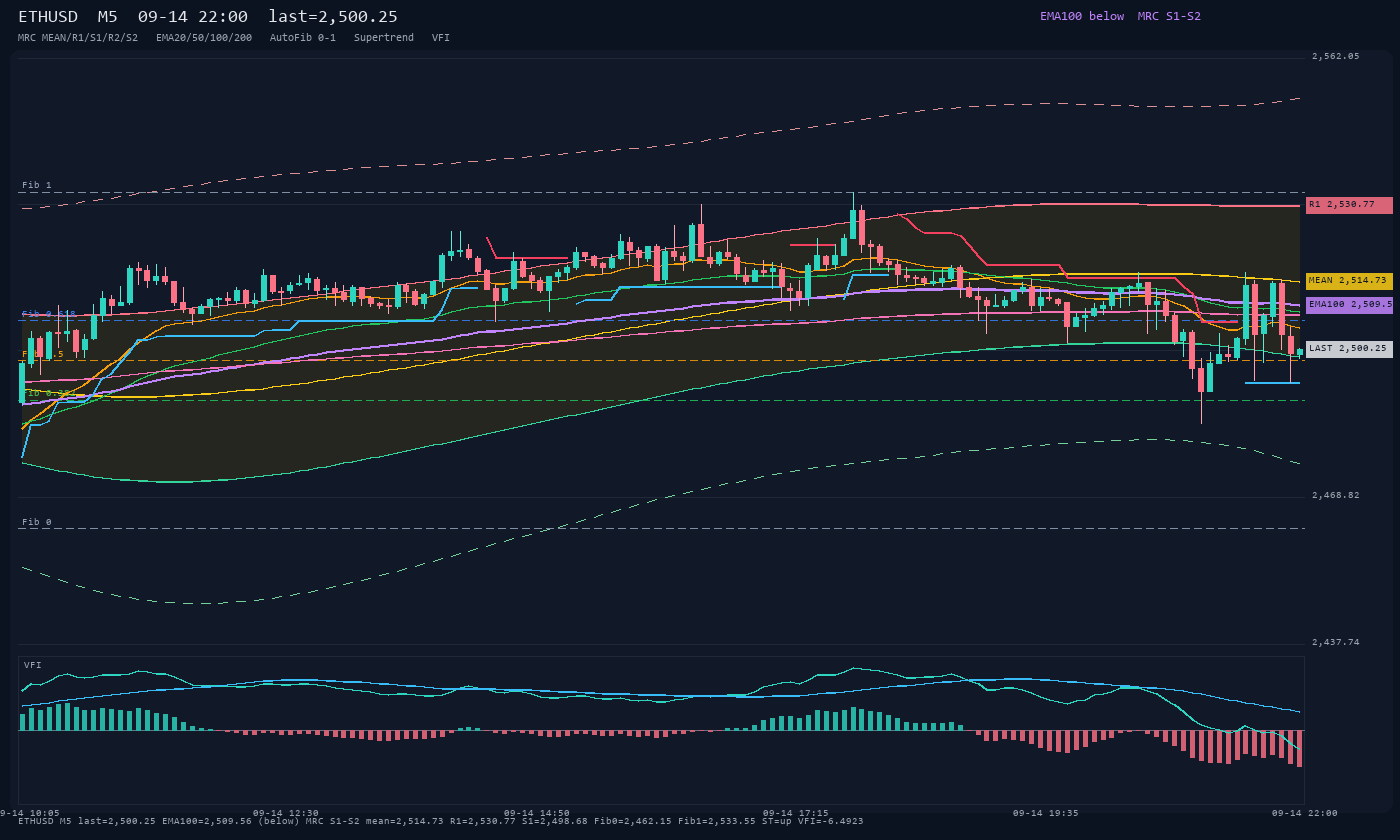Click VFI in the top indicator legend
The image size is (1400, 840).
click(441, 38)
